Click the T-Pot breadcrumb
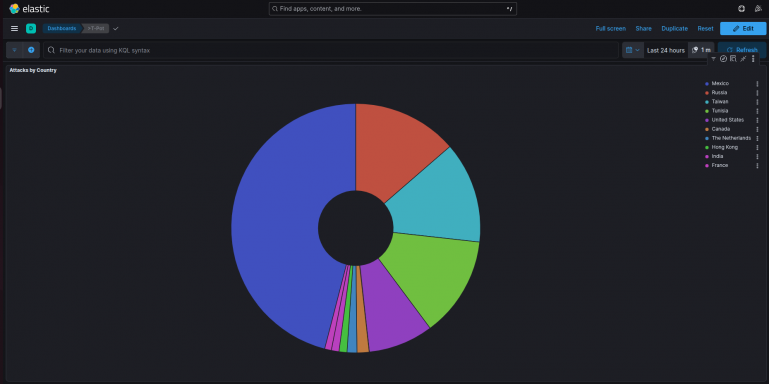 pyautogui.click(x=96, y=28)
